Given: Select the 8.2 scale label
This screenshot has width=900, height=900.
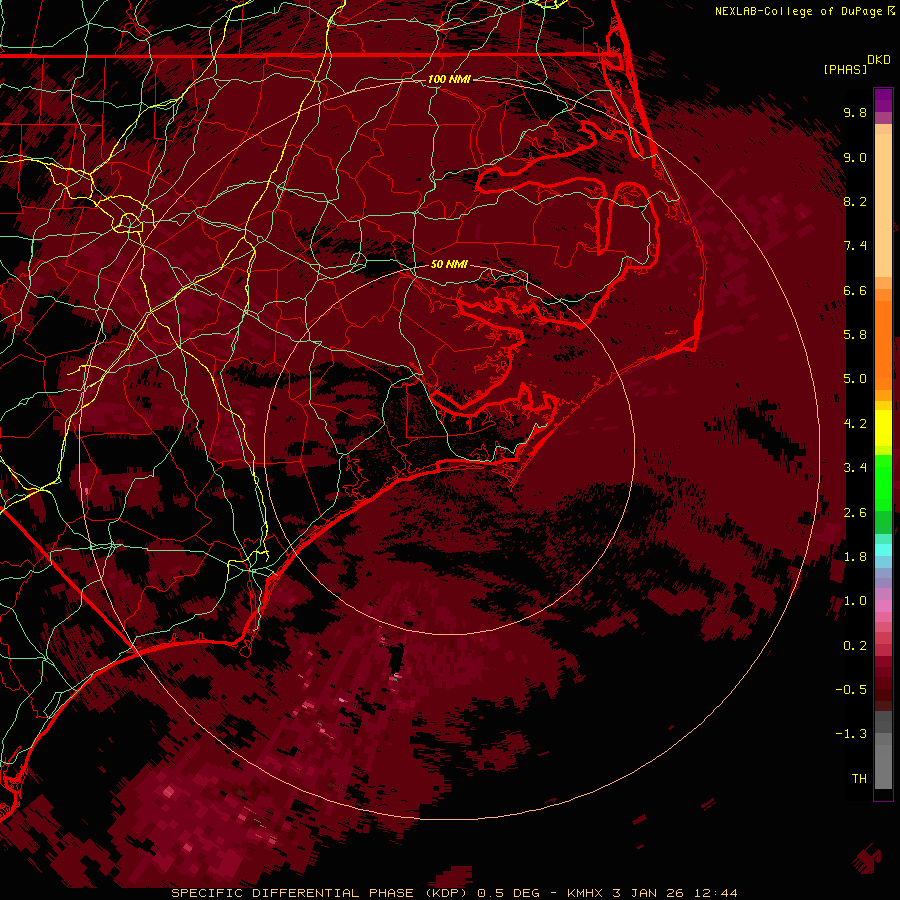Looking at the screenshot, I should tap(855, 201).
